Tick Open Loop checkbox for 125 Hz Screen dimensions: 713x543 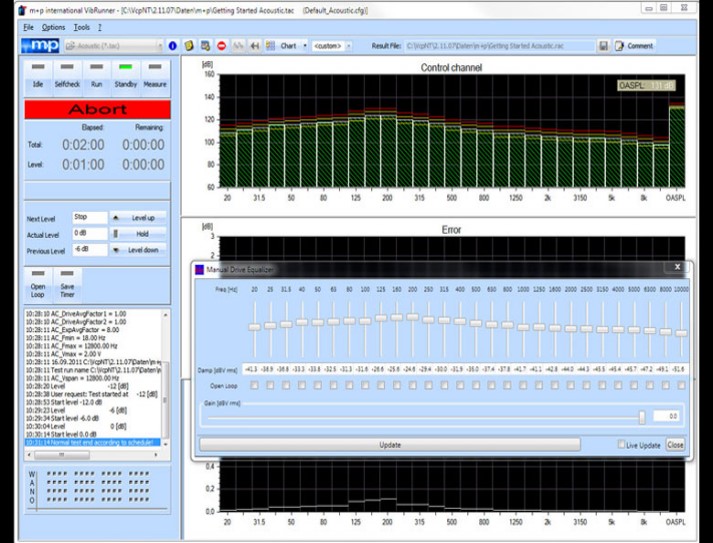[381, 385]
